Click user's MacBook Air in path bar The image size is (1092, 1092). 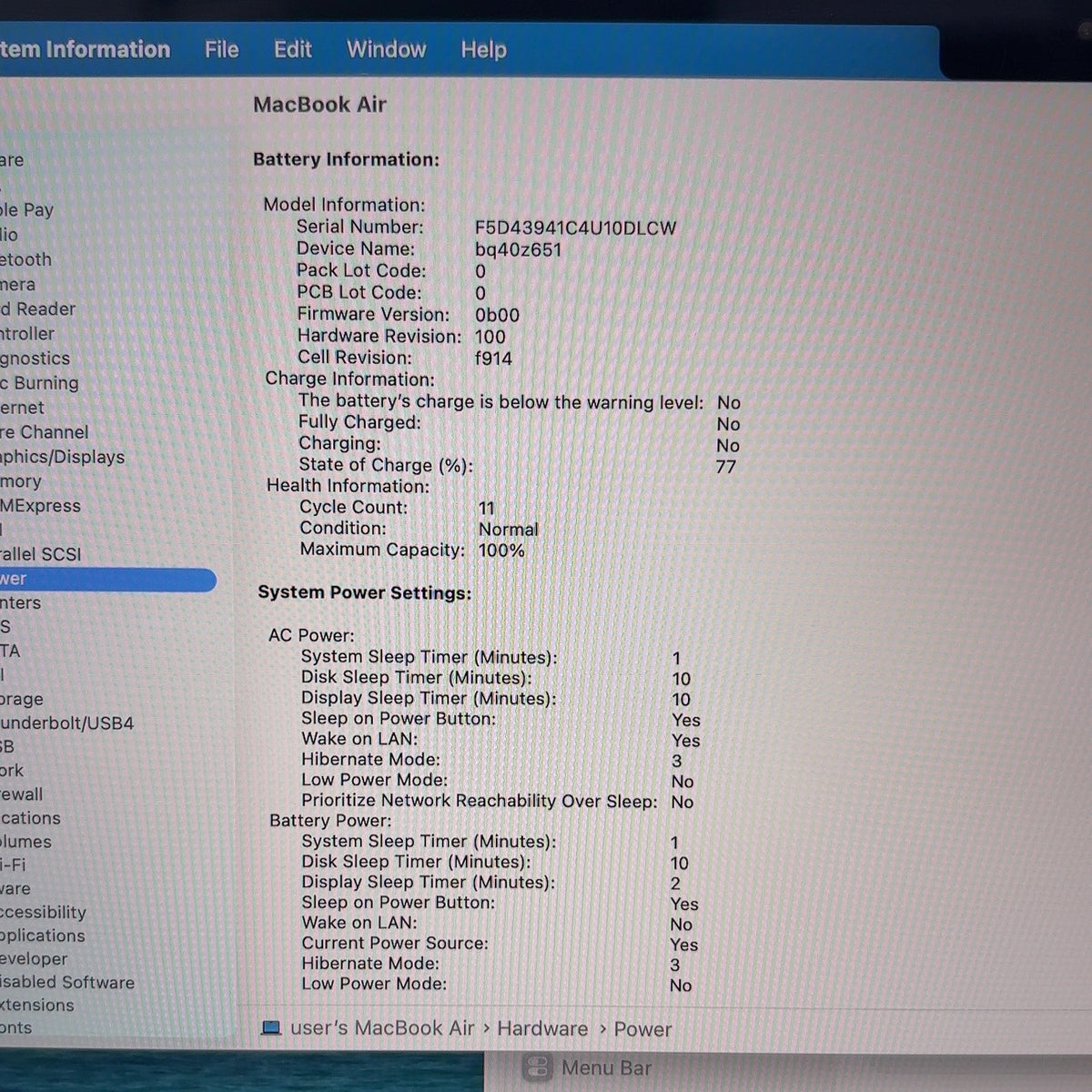(382, 1028)
